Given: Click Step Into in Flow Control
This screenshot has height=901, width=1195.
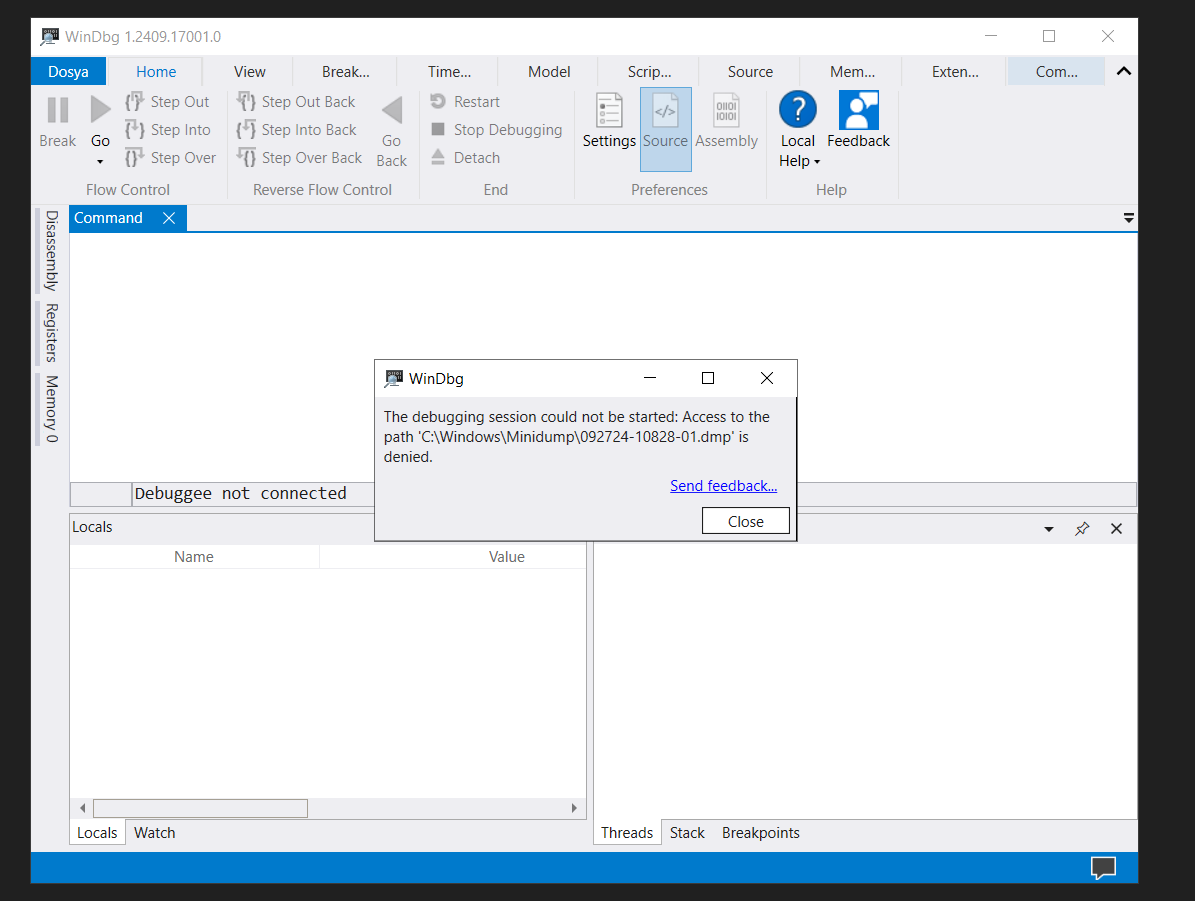Looking at the screenshot, I should (x=168, y=130).
